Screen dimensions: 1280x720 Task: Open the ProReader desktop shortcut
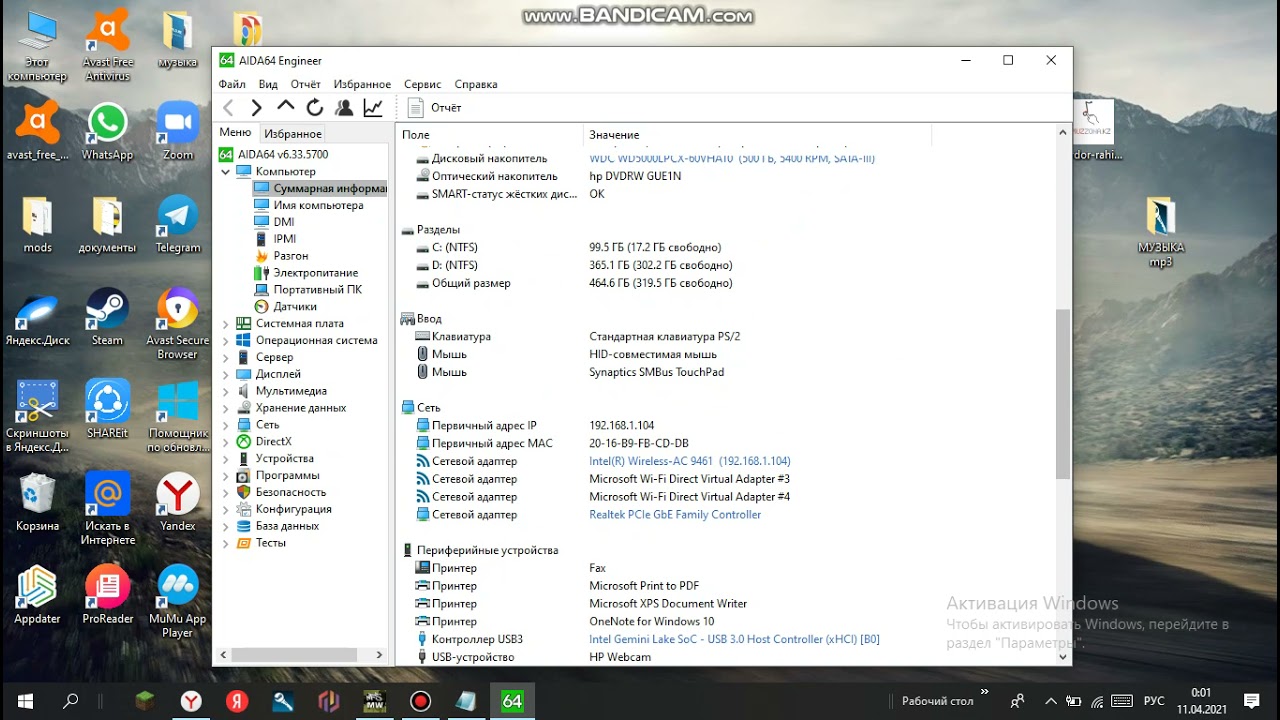[107, 594]
